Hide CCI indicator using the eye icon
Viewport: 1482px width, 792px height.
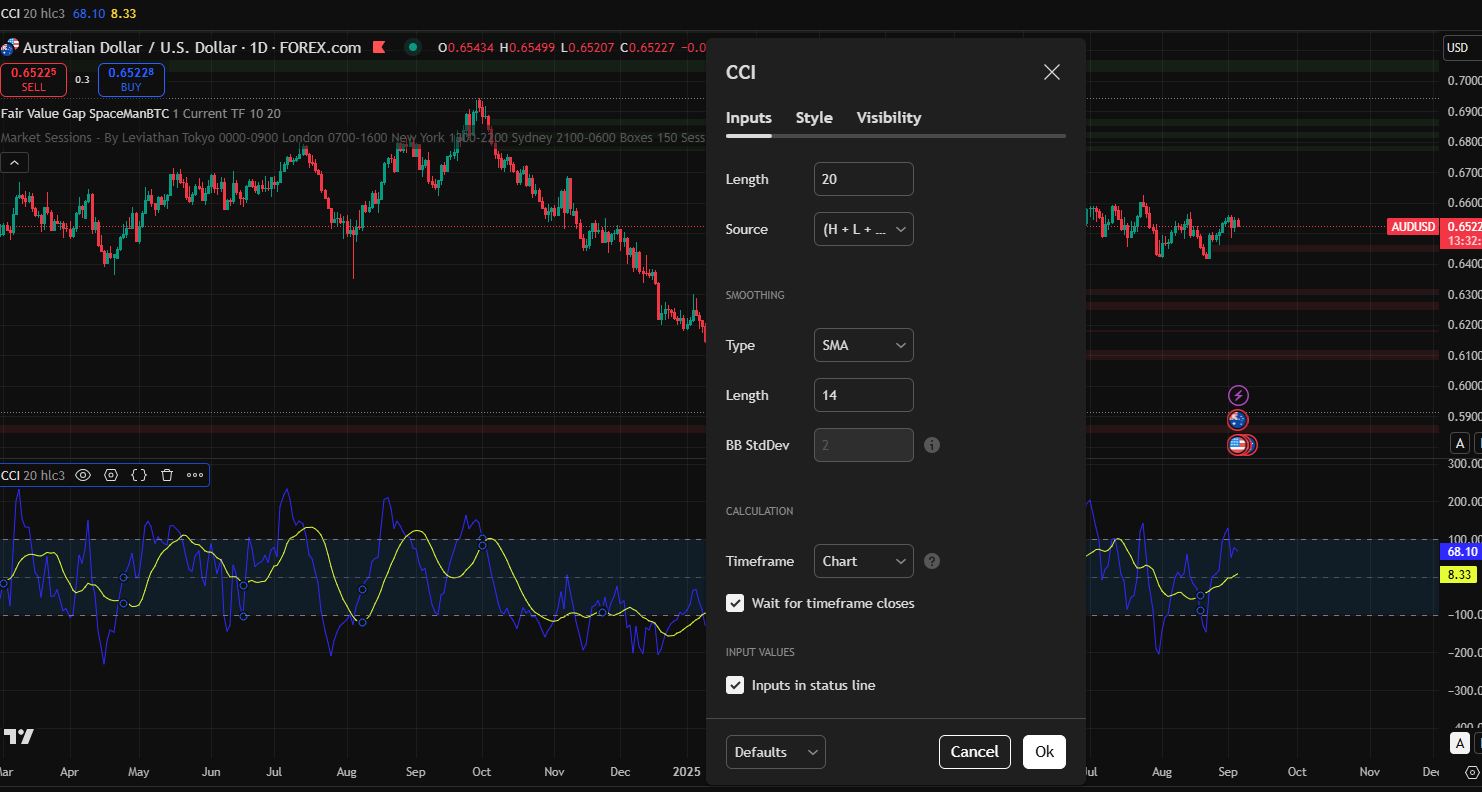tap(83, 475)
